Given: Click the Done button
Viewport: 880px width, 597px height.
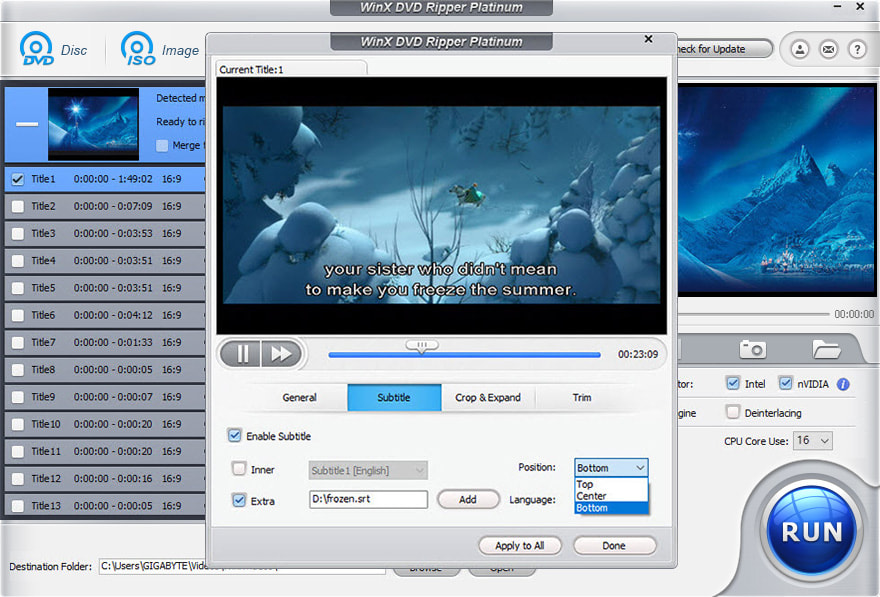Looking at the screenshot, I should [x=614, y=545].
